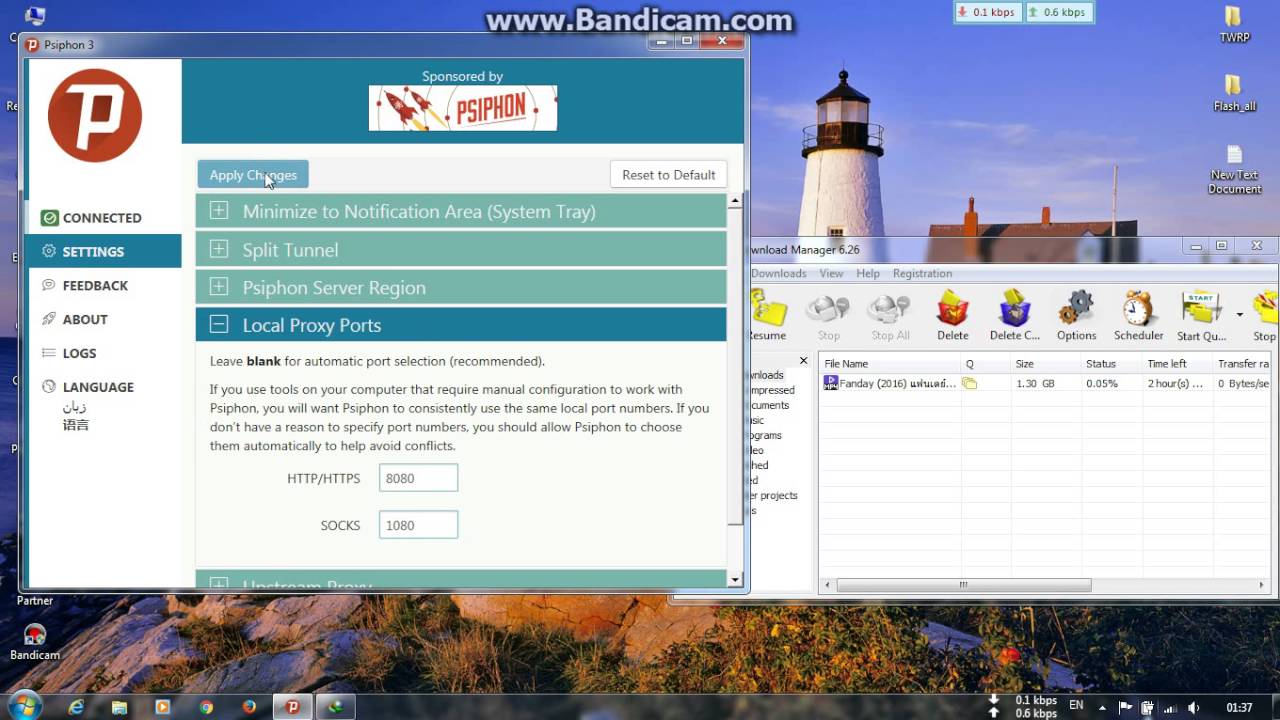Sort downloads by the File Name column
This screenshot has width=1280, height=720.
[890, 364]
